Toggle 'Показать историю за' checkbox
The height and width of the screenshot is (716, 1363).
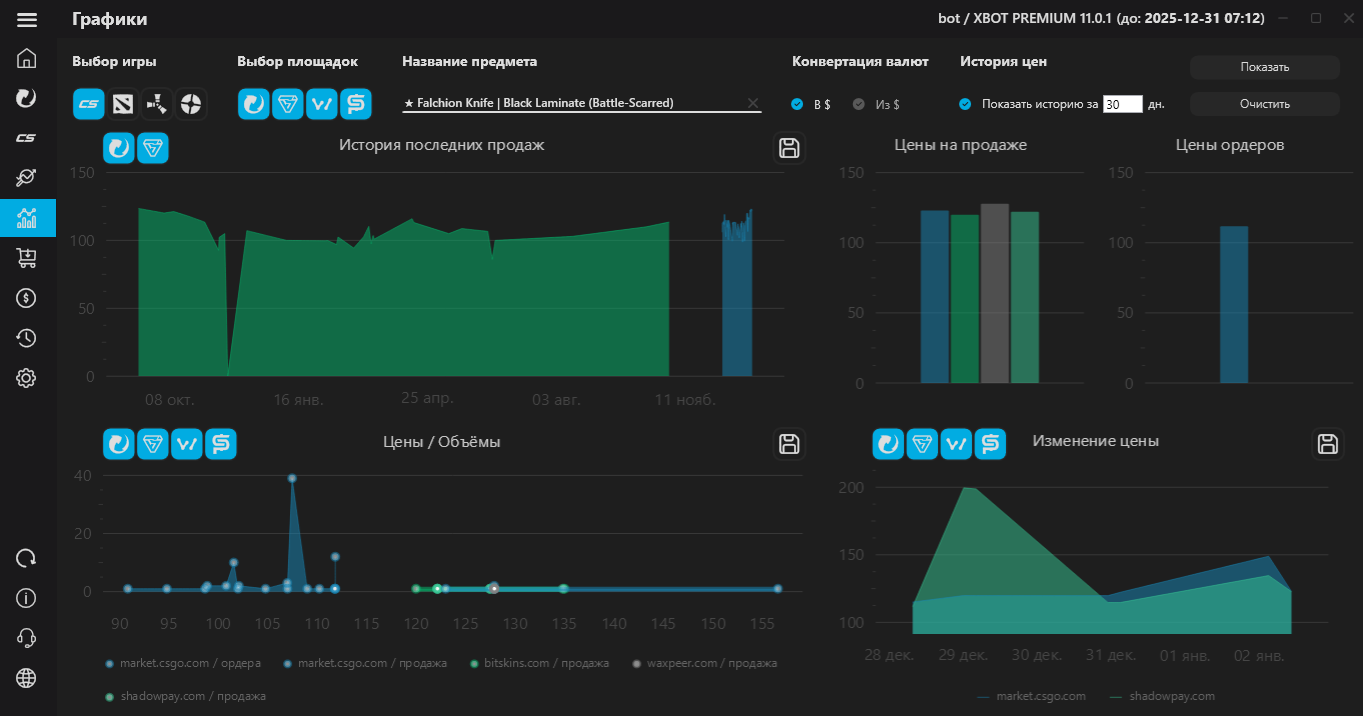[x=965, y=104]
